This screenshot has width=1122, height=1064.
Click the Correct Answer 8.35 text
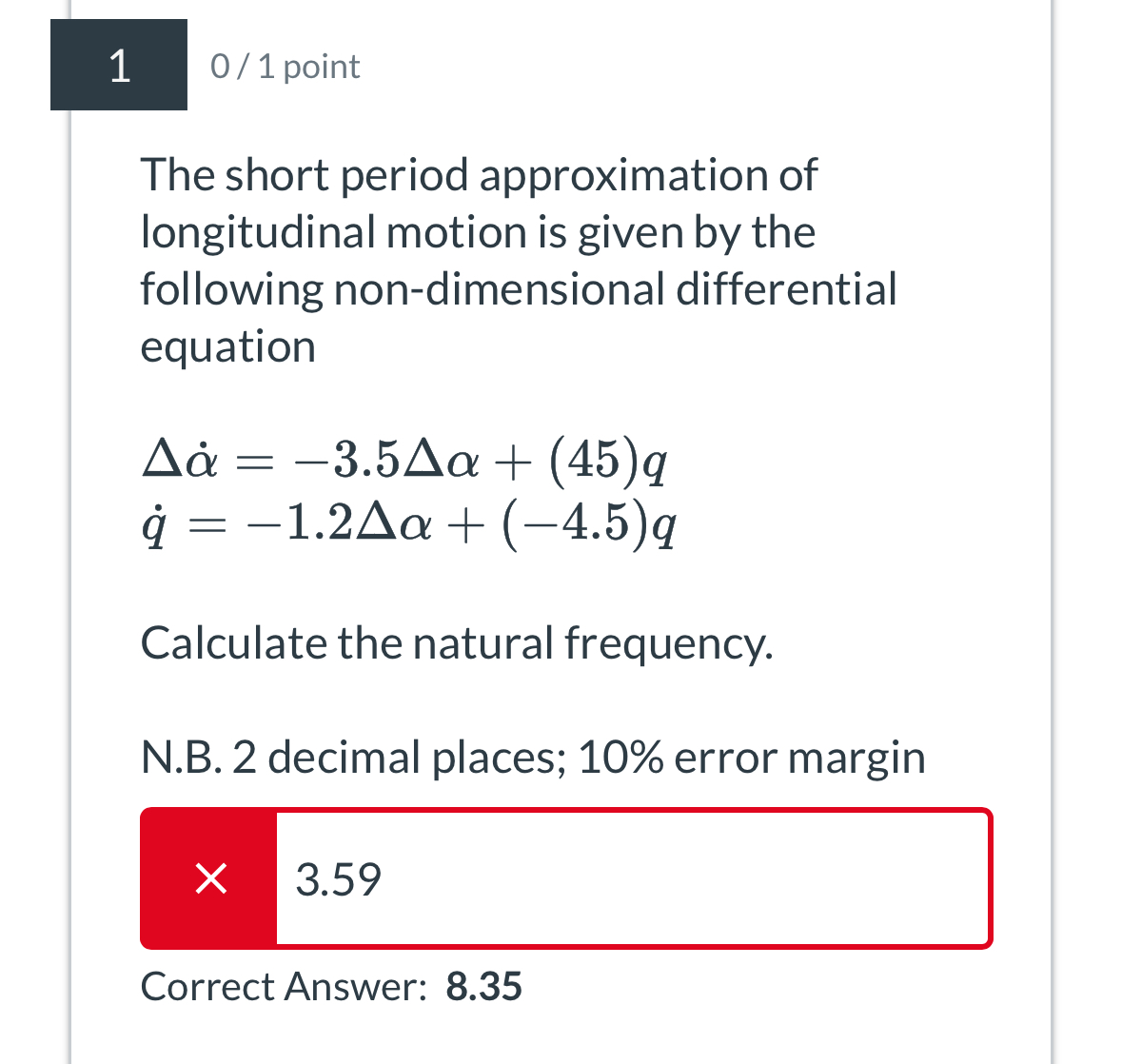click(x=331, y=986)
